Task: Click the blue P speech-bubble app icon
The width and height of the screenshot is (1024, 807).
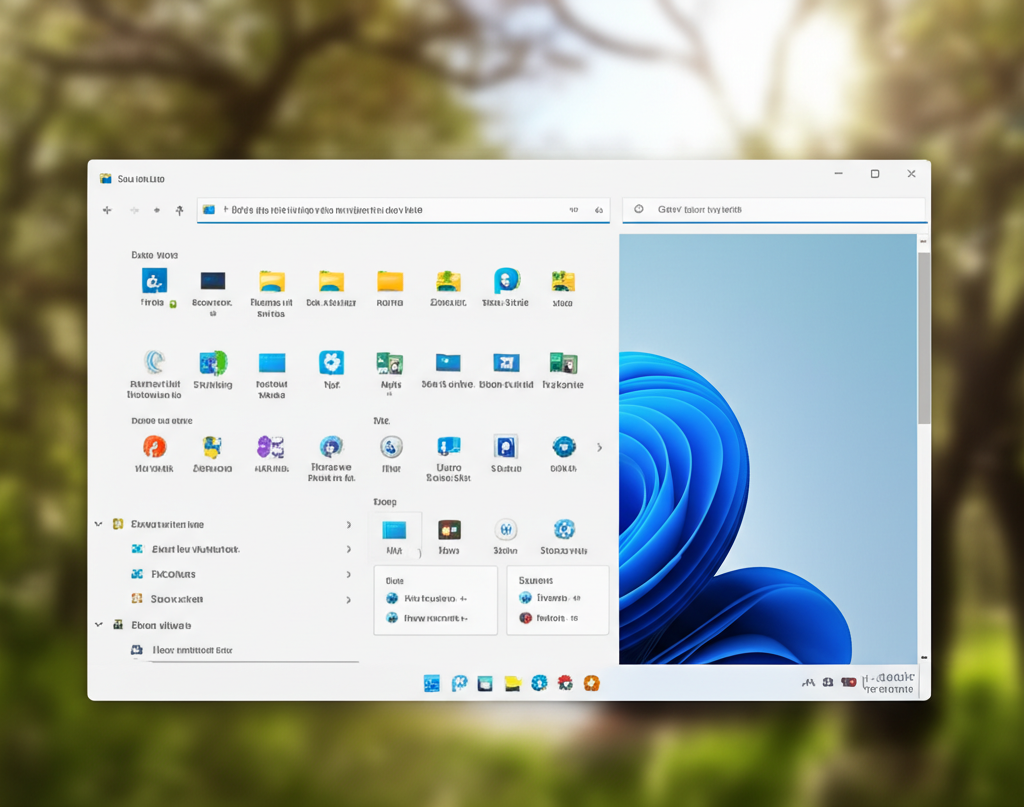Action: point(506,281)
